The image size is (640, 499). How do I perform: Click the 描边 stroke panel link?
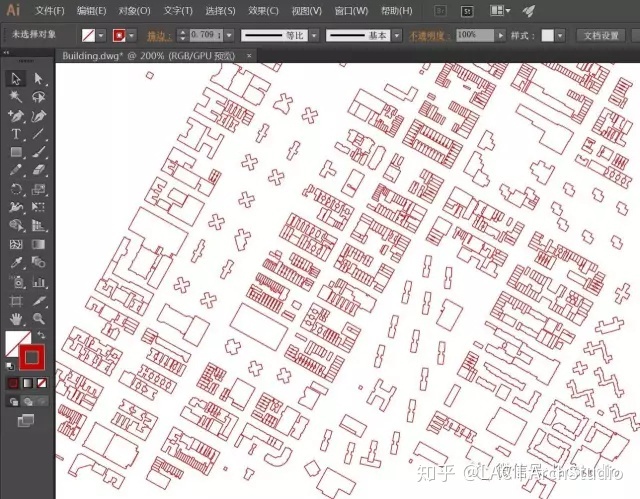click(x=159, y=36)
